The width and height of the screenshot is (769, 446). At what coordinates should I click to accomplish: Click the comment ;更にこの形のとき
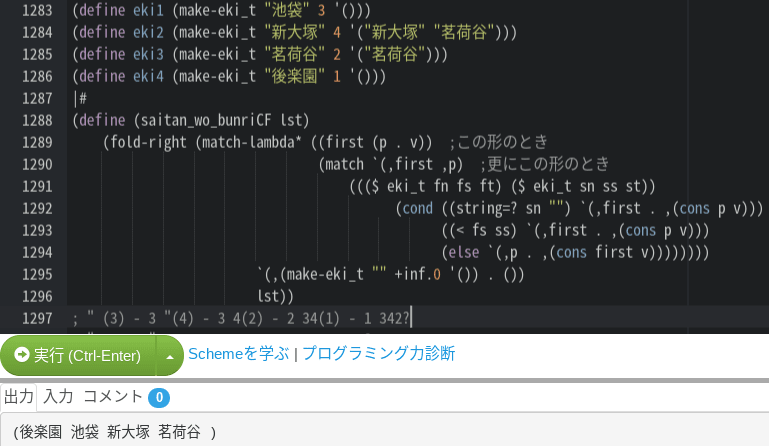coord(544,164)
